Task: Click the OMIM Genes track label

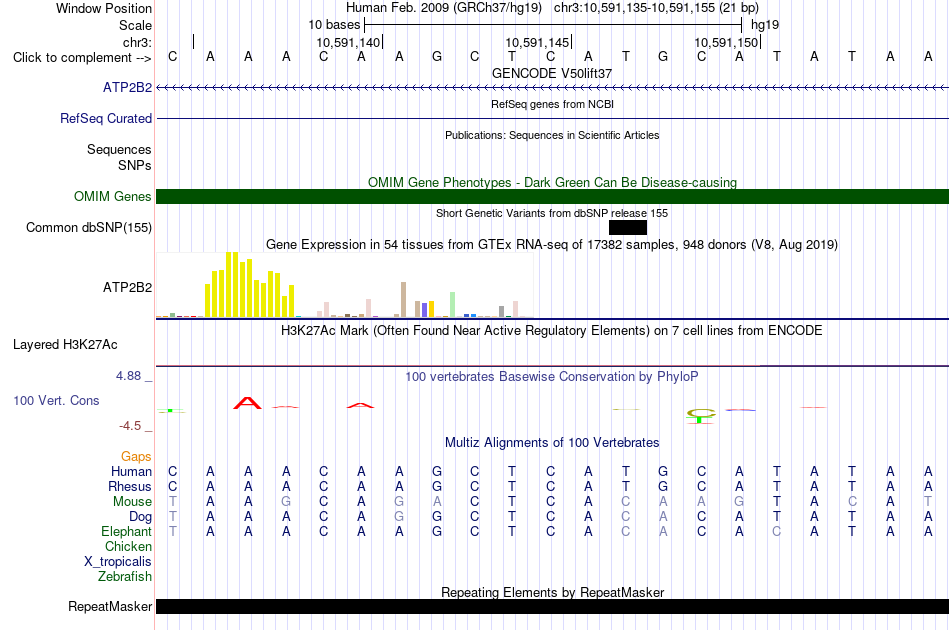Action: pyautogui.click(x=112, y=196)
